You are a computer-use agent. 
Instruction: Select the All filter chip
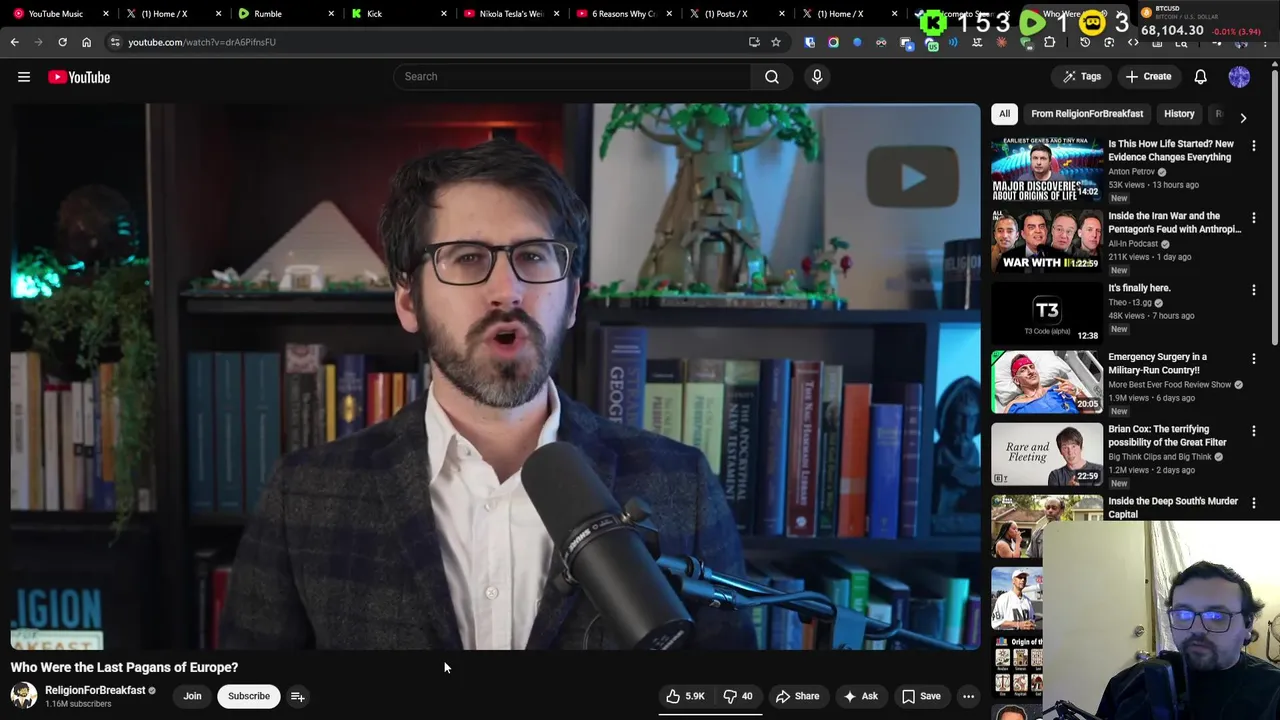coord(1004,114)
